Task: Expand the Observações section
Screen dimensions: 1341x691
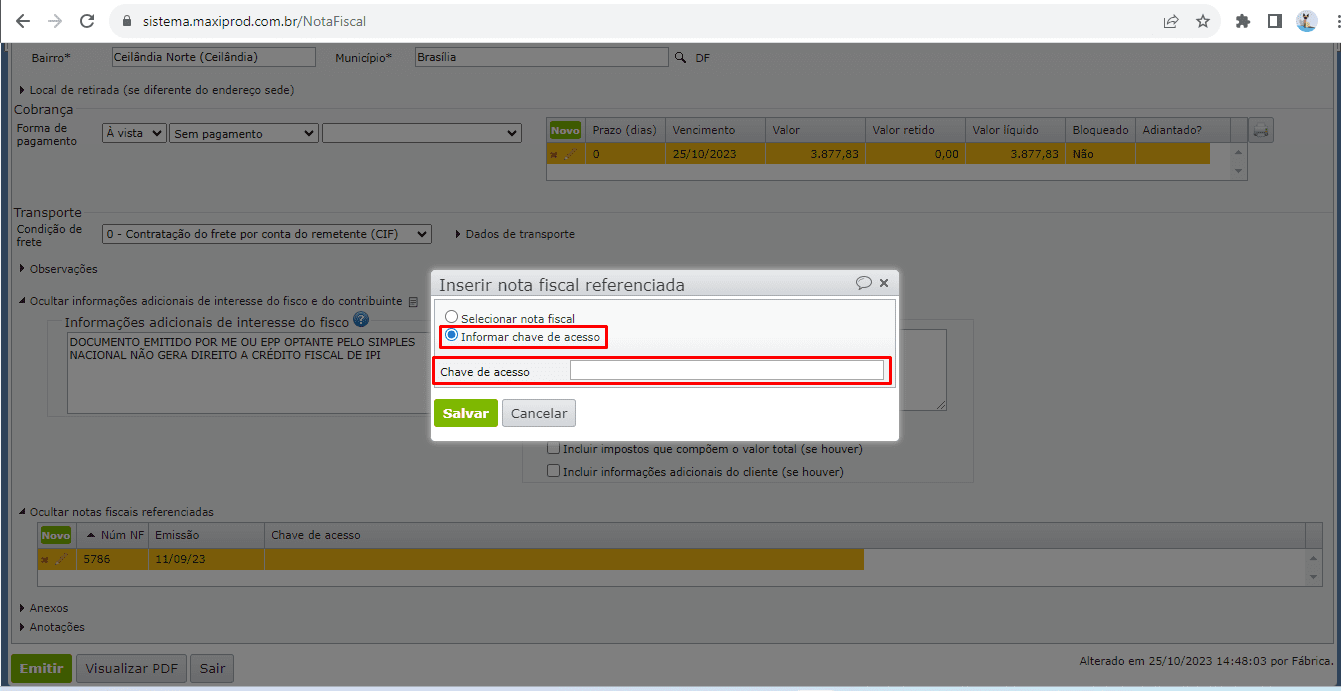Action: click(58, 269)
